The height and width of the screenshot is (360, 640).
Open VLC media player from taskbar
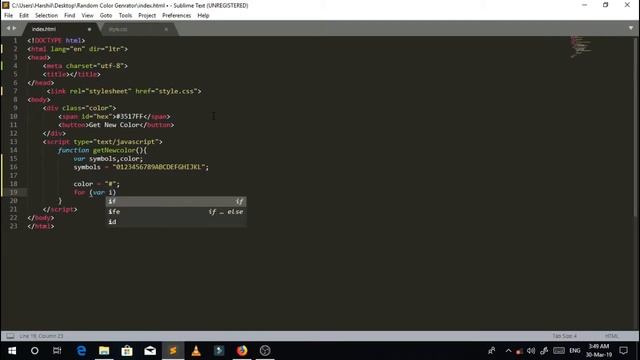click(196, 351)
